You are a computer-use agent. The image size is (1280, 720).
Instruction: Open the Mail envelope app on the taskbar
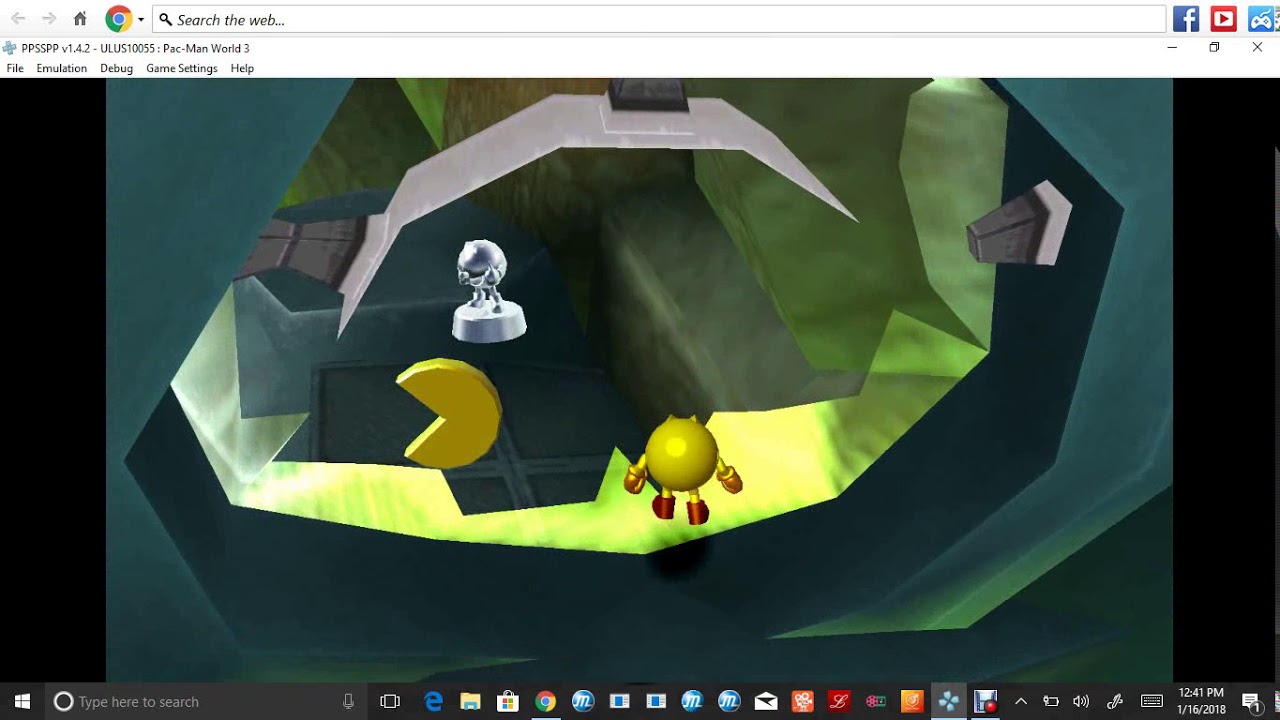click(x=766, y=701)
